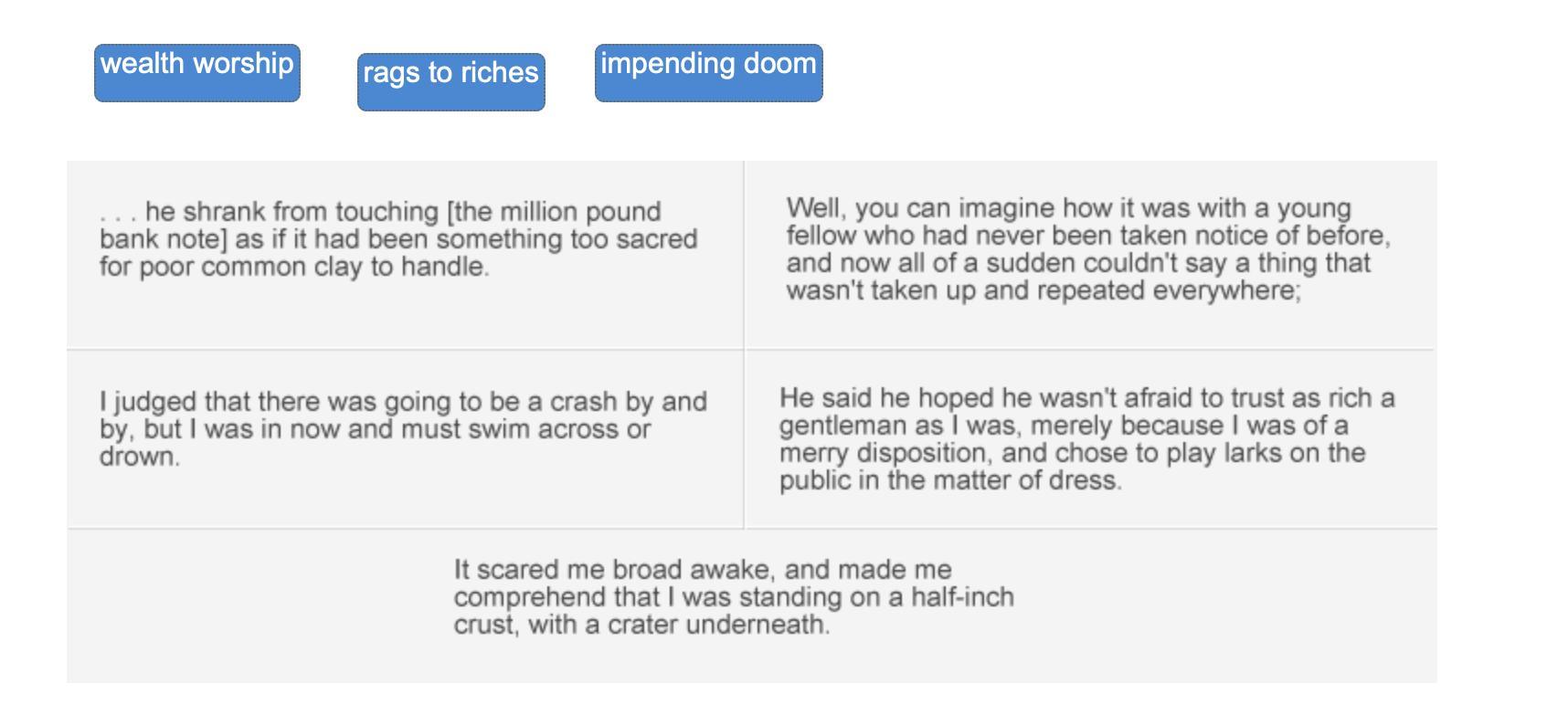
Task: Select the quote starting '. . . he shrank'
Action: click(x=398, y=239)
